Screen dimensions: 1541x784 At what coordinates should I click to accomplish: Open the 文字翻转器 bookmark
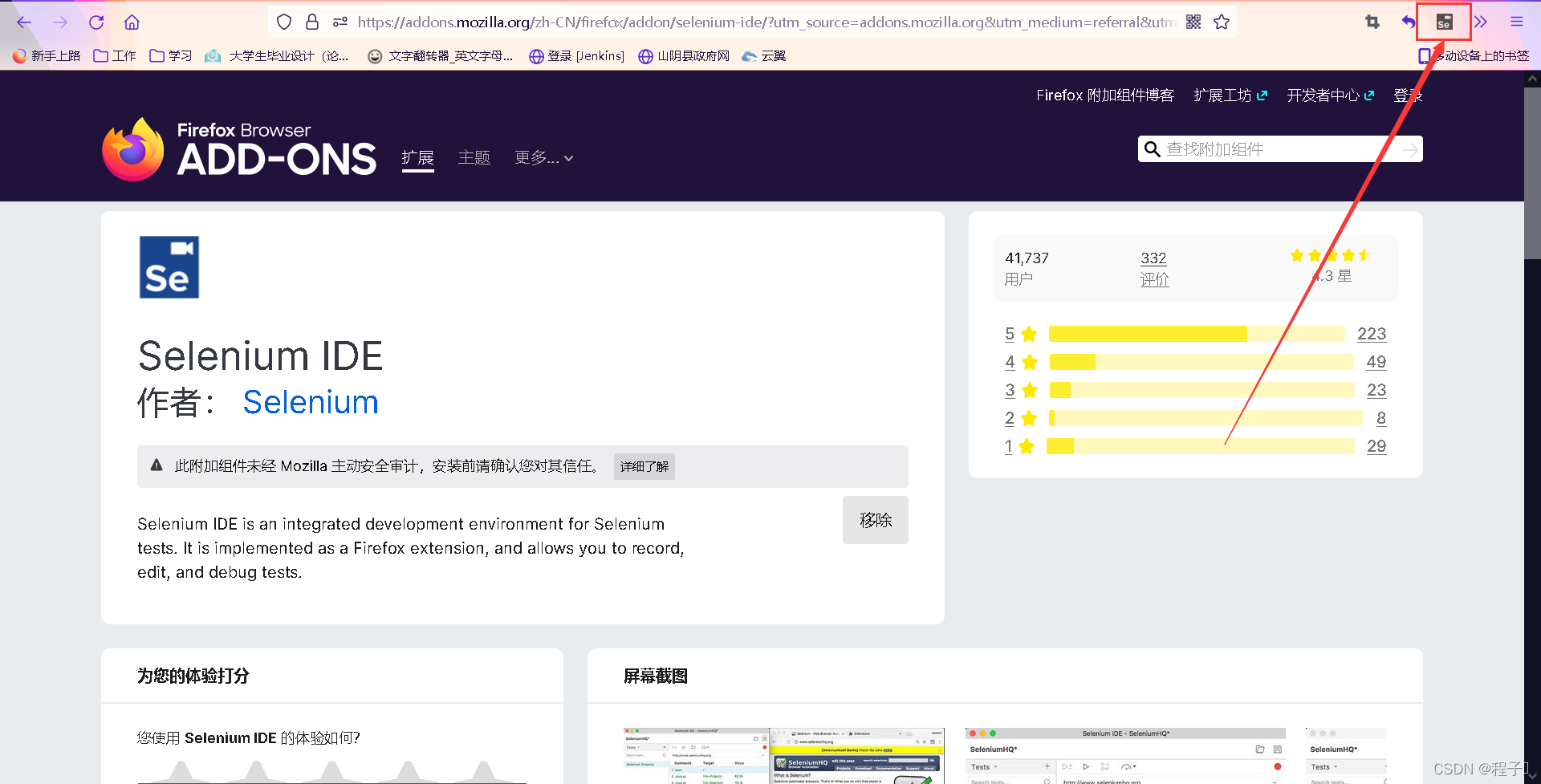point(440,56)
